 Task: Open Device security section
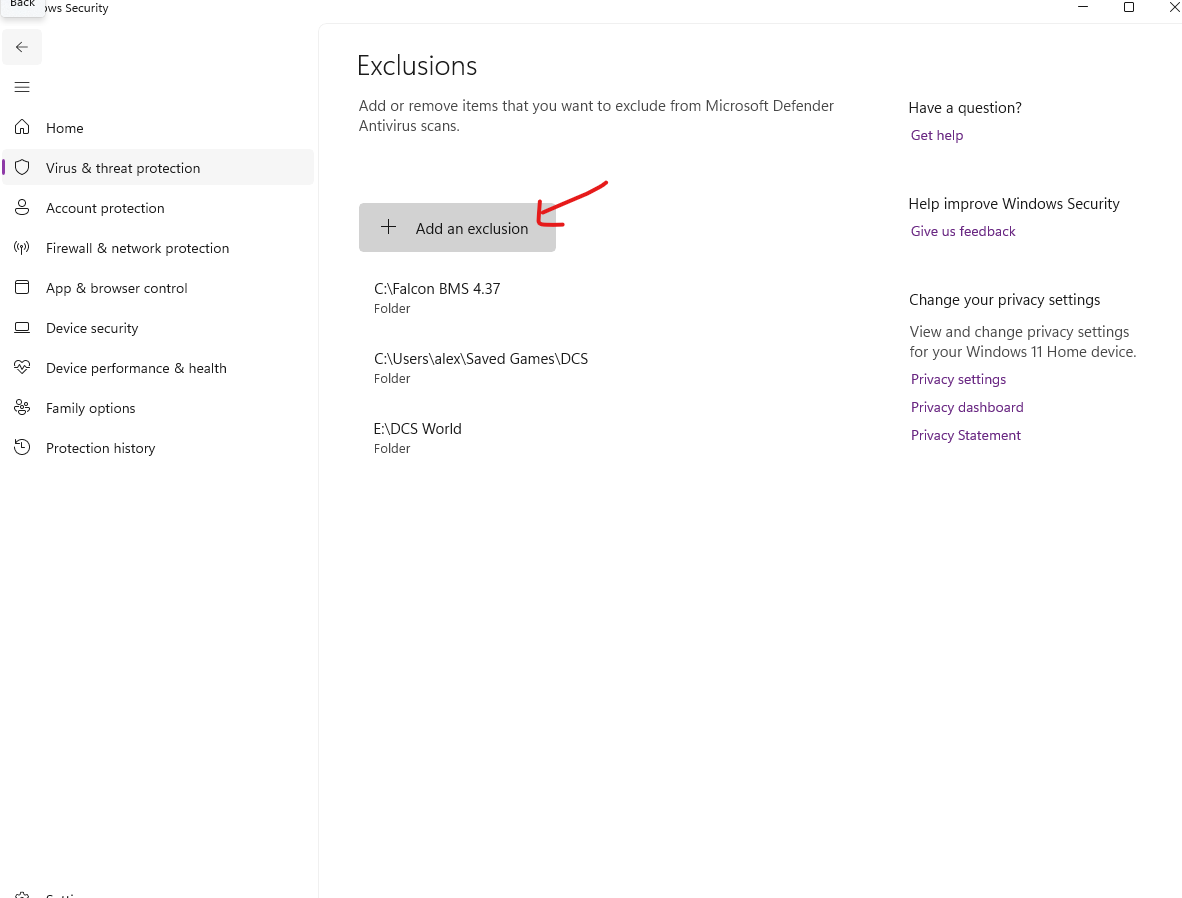158,327
